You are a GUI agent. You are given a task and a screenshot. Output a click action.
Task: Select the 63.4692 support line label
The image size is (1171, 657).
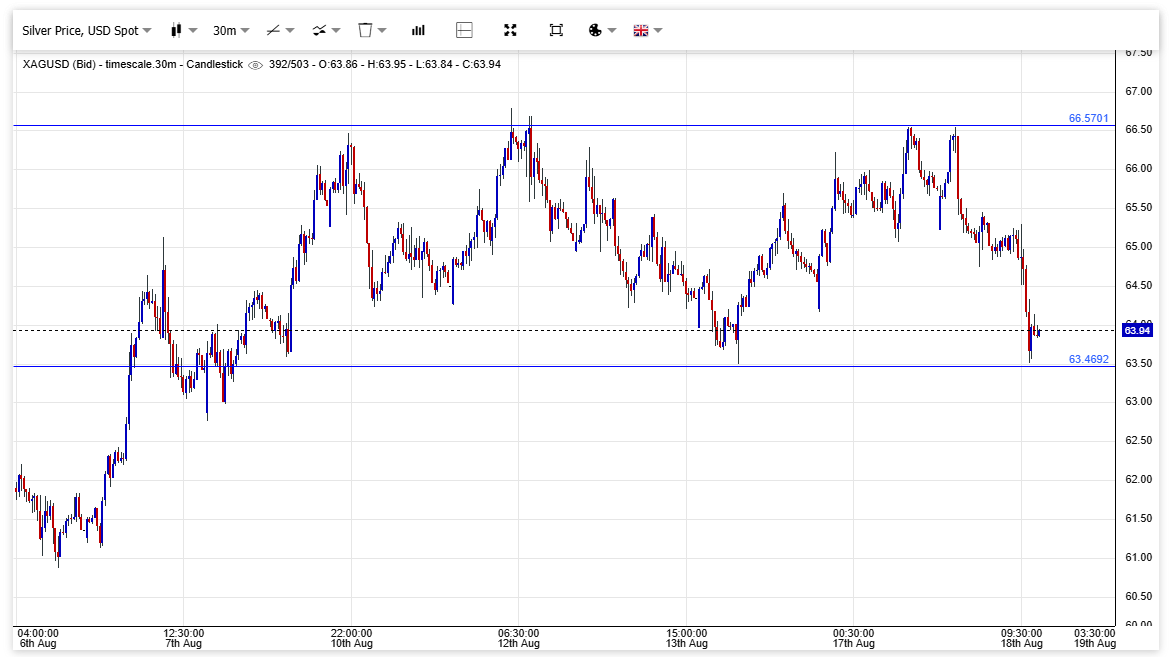[x=1088, y=359]
